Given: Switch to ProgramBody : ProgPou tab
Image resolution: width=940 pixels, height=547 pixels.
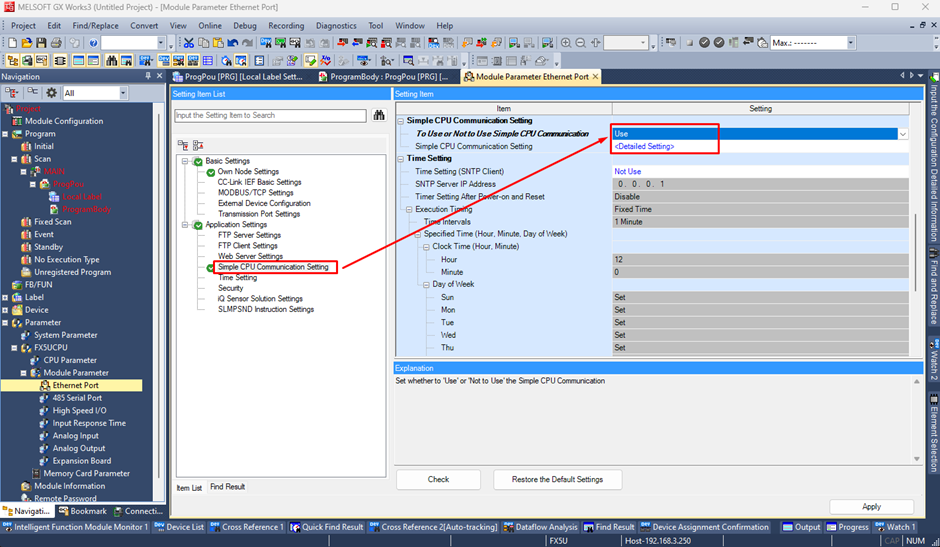Looking at the screenshot, I should [384, 77].
